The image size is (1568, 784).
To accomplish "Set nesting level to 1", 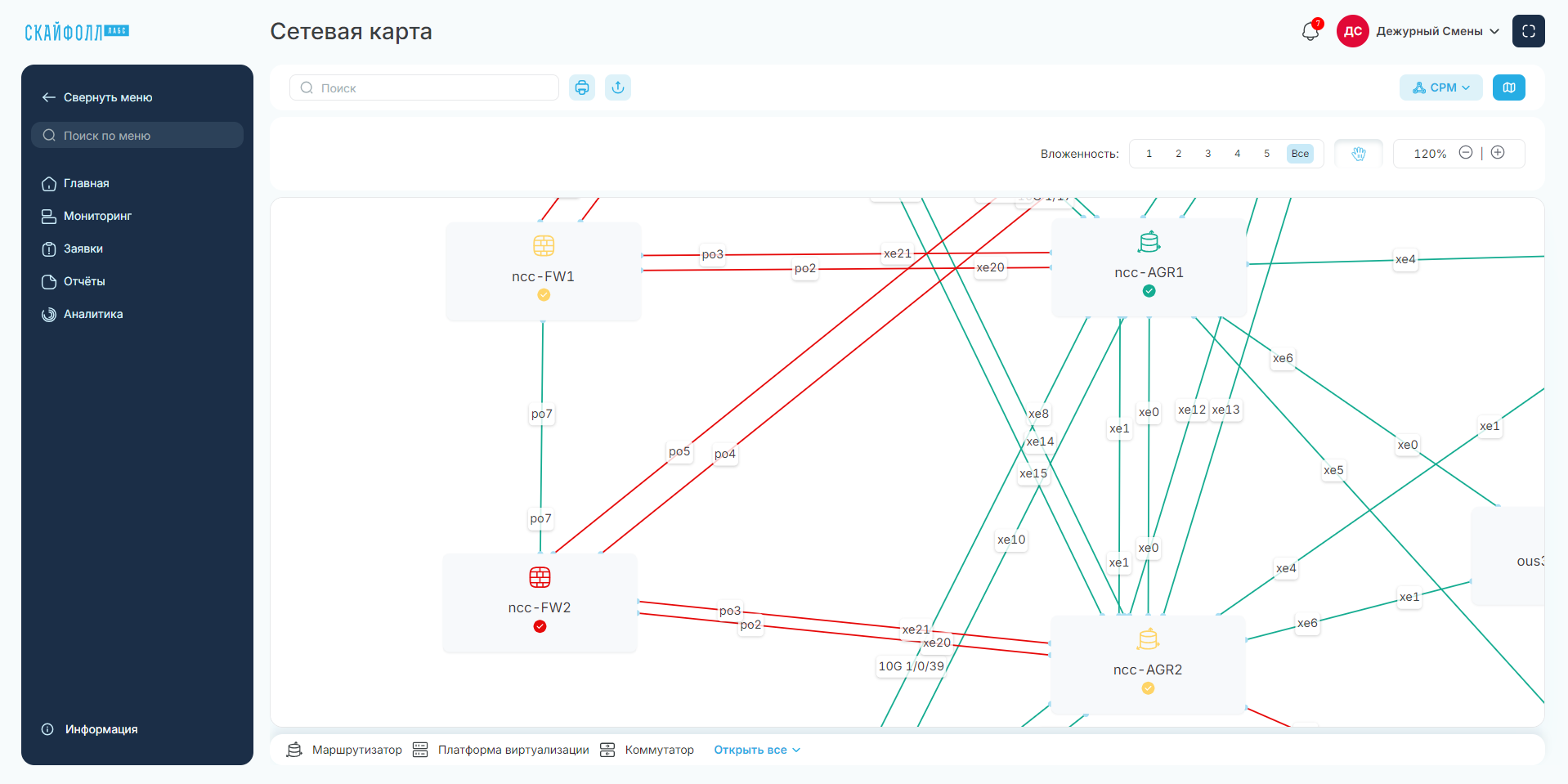I will click(1149, 154).
